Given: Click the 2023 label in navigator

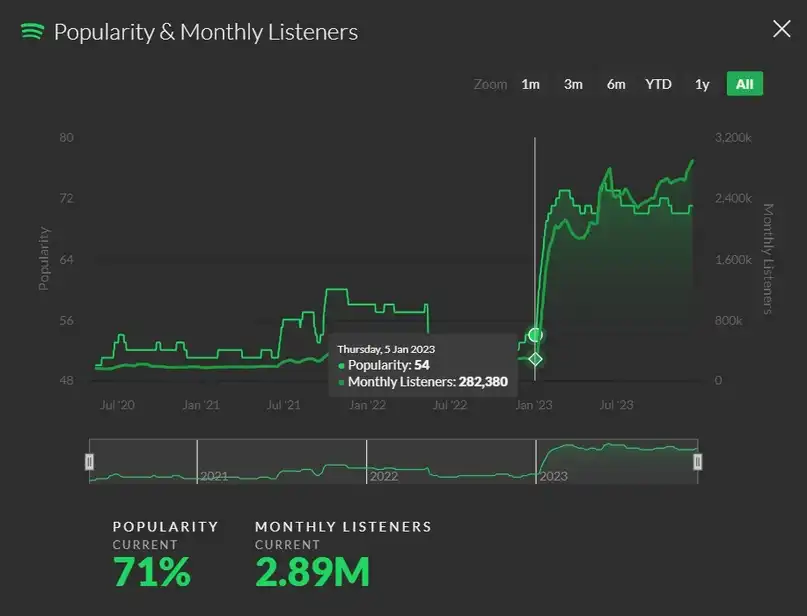Looking at the screenshot, I should (553, 476).
